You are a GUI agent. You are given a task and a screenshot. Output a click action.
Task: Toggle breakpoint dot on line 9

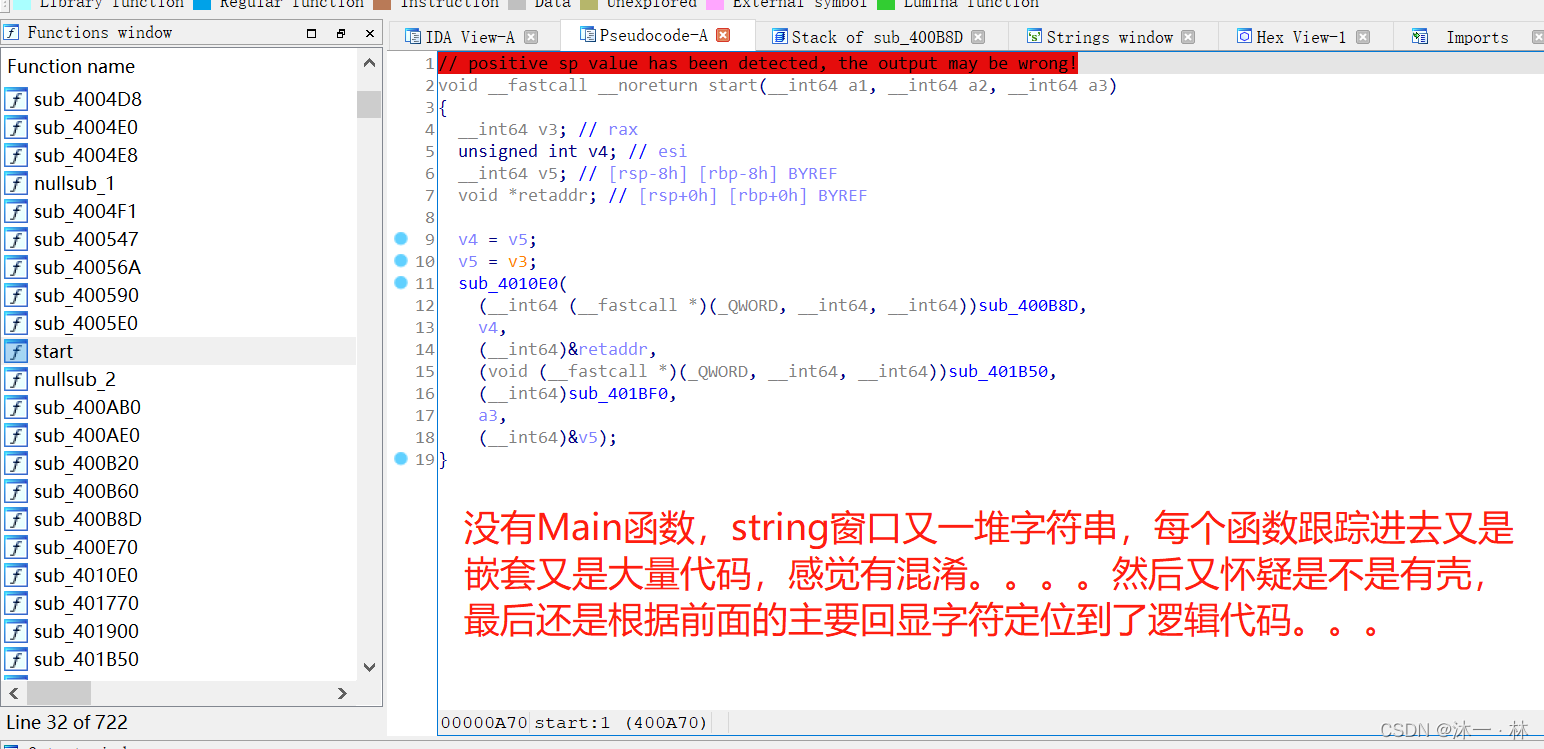coord(401,238)
